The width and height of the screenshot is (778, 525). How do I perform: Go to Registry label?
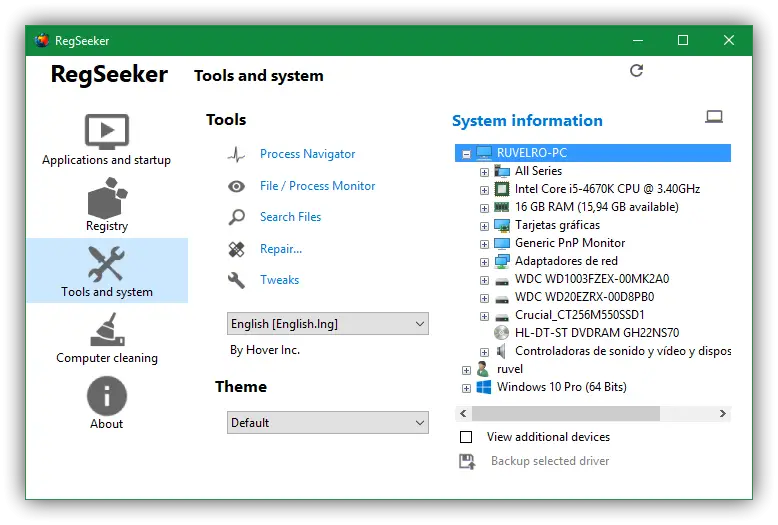pyautogui.click(x=107, y=226)
